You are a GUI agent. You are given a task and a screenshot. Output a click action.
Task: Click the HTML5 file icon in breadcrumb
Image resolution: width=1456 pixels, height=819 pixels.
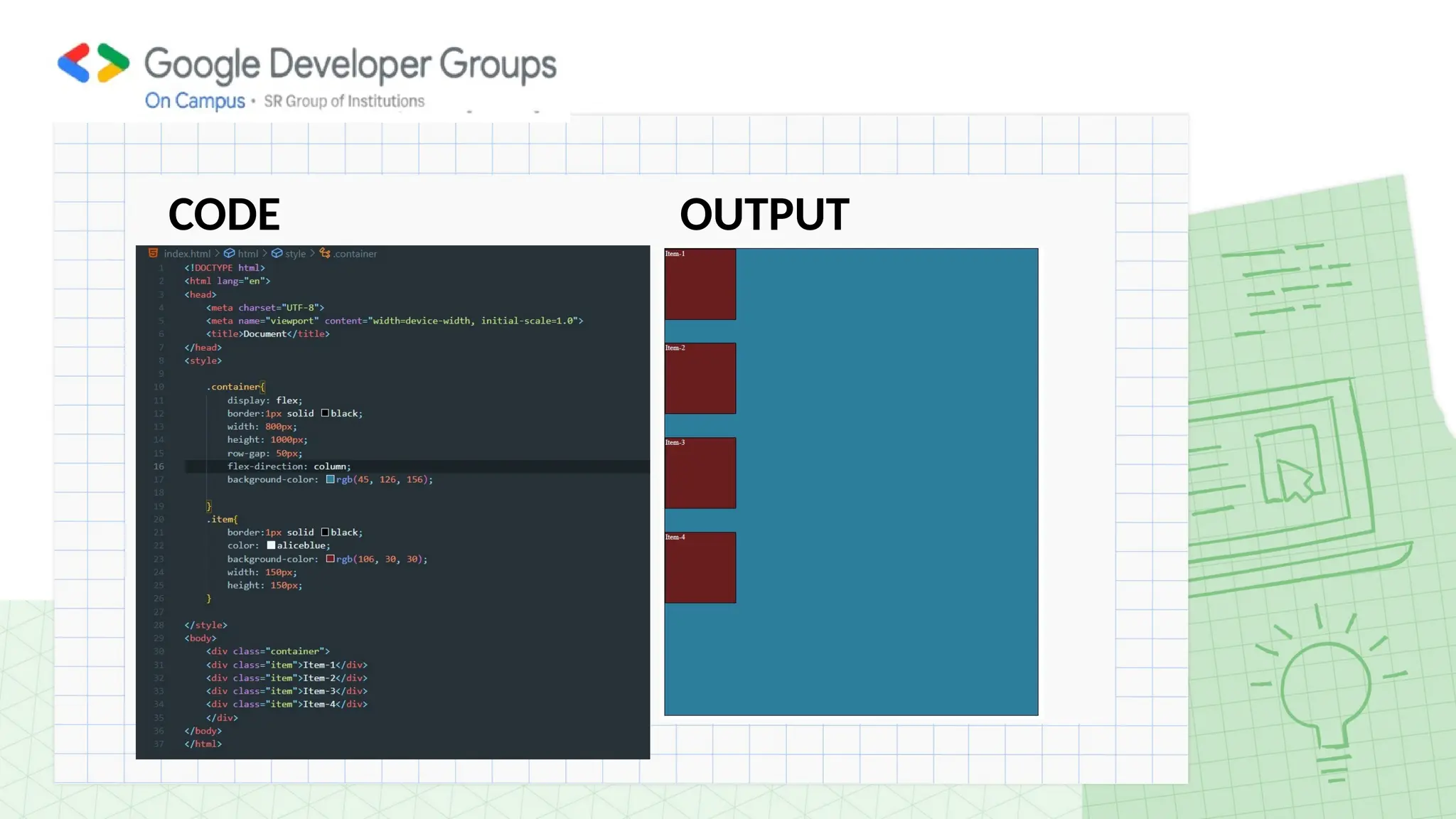click(x=153, y=253)
